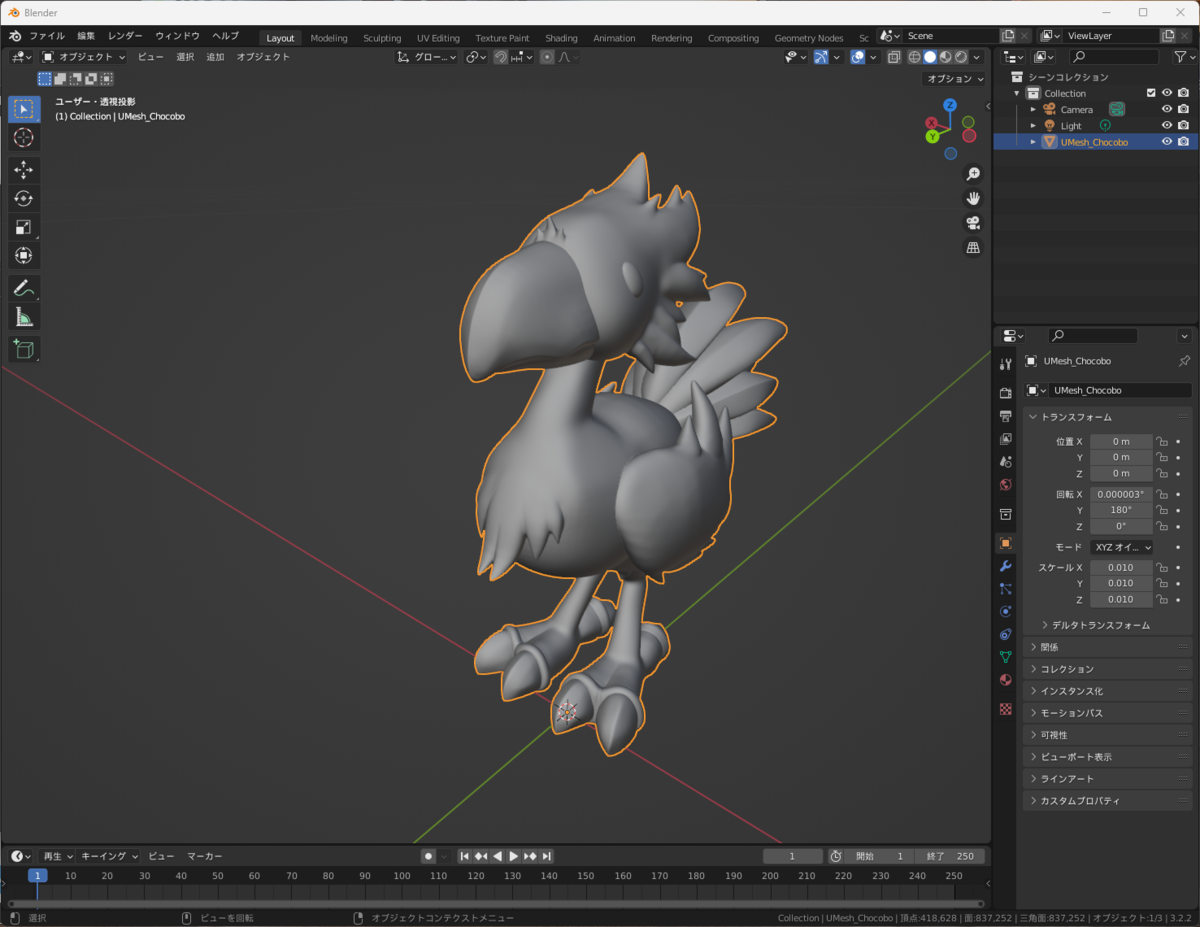Open the World properties tab
Viewport: 1200px width, 927px height.
(x=1006, y=485)
